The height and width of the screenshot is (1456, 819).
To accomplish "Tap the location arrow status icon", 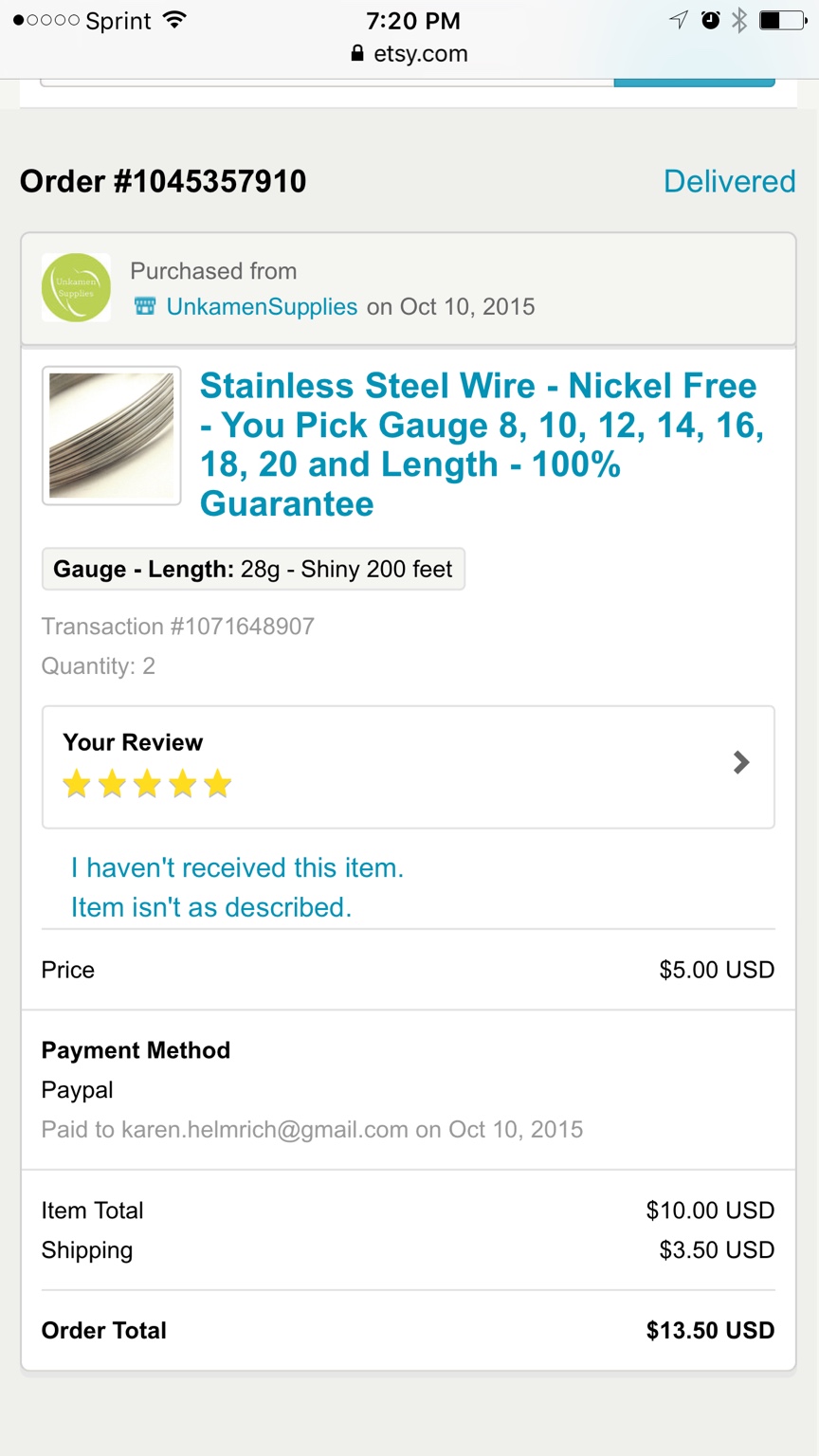I will pyautogui.click(x=679, y=20).
